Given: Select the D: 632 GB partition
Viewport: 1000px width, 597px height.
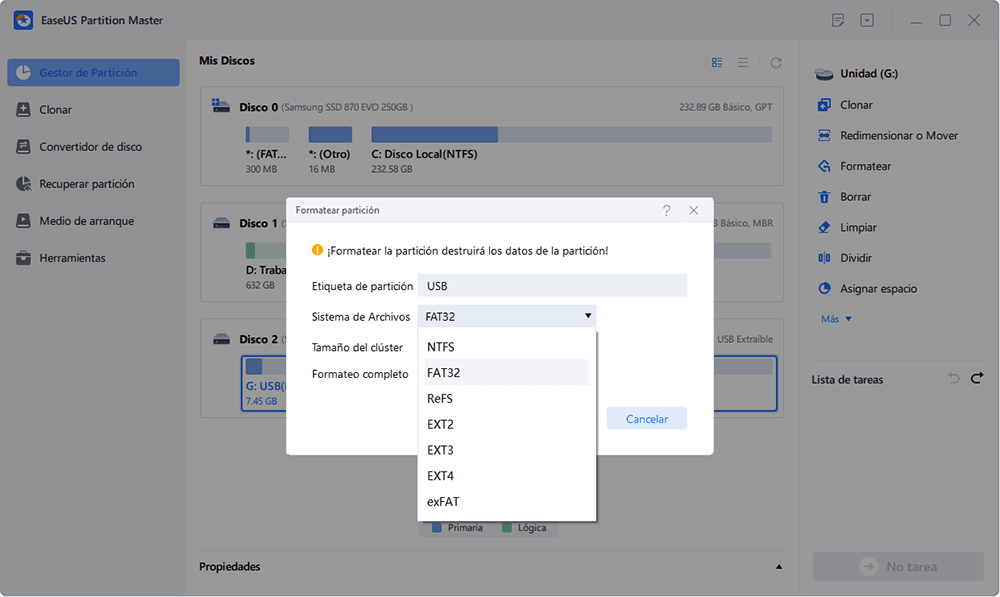Looking at the screenshot, I should pyautogui.click(x=266, y=268).
